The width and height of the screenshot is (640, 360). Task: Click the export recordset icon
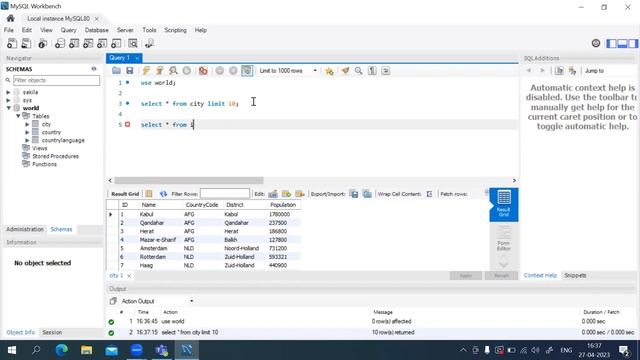tap(354, 194)
